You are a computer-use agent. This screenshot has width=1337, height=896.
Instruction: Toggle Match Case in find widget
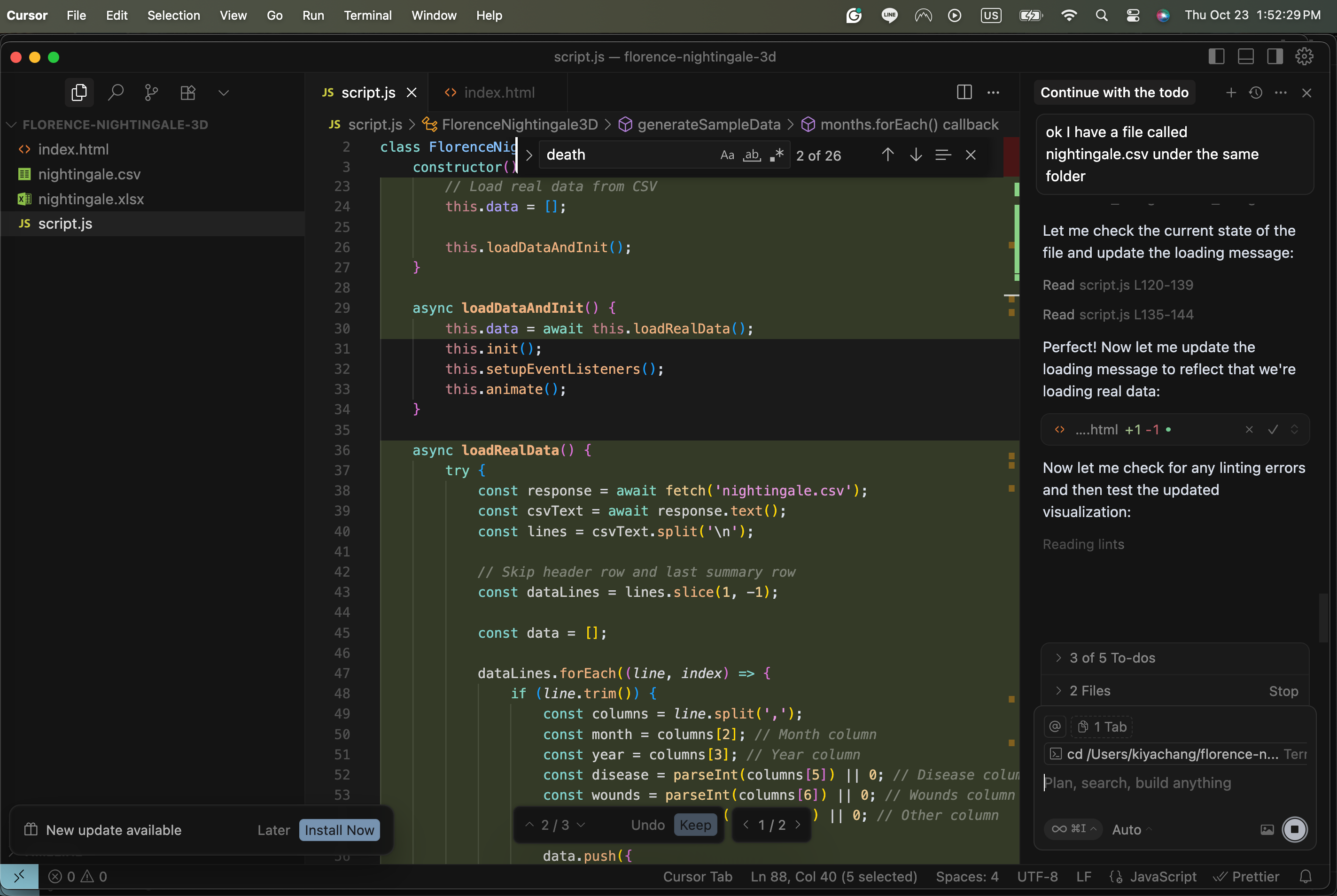click(727, 155)
